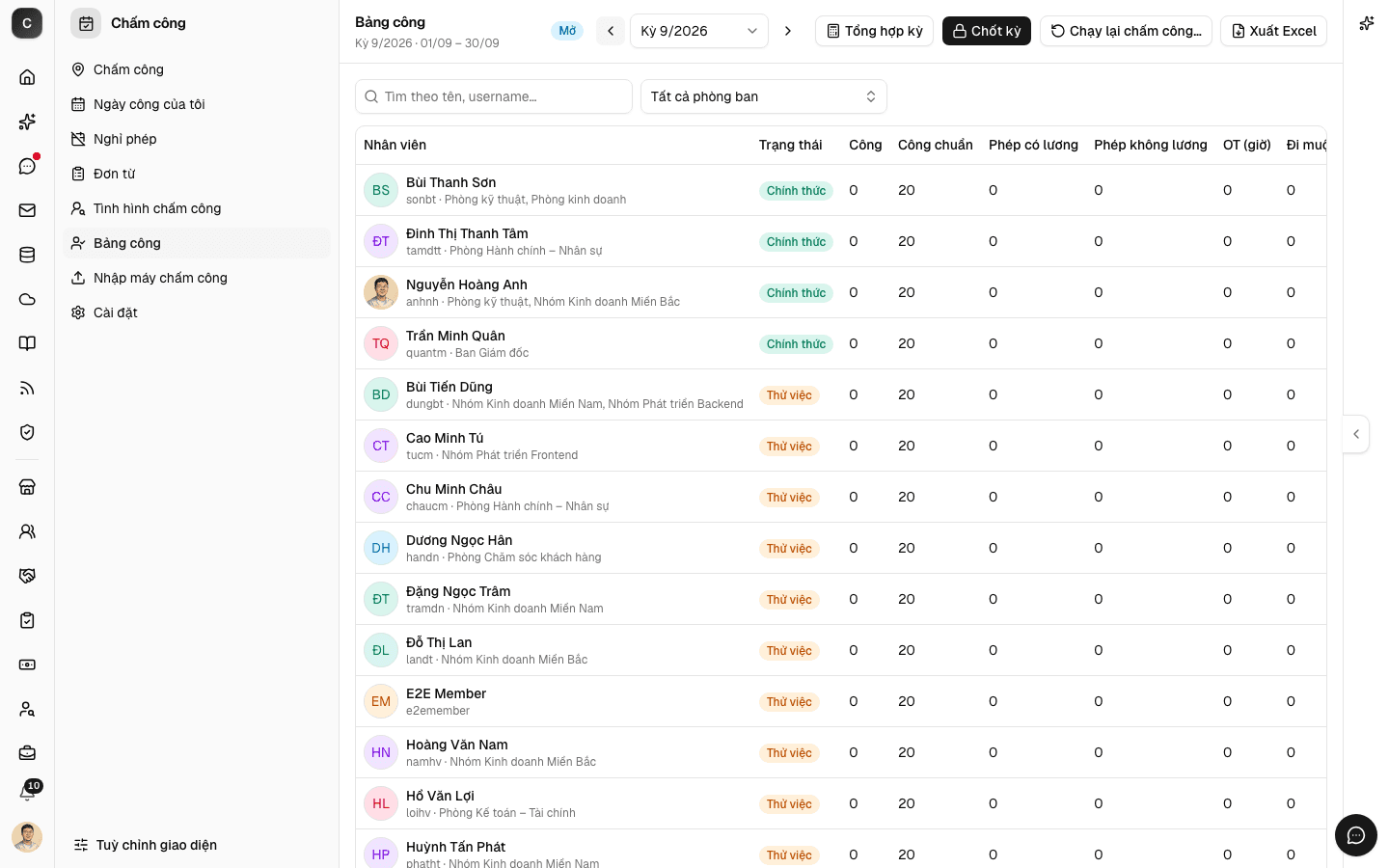The image size is (1389, 868).
Task: Open the home icon in left rail
Action: click(x=27, y=77)
